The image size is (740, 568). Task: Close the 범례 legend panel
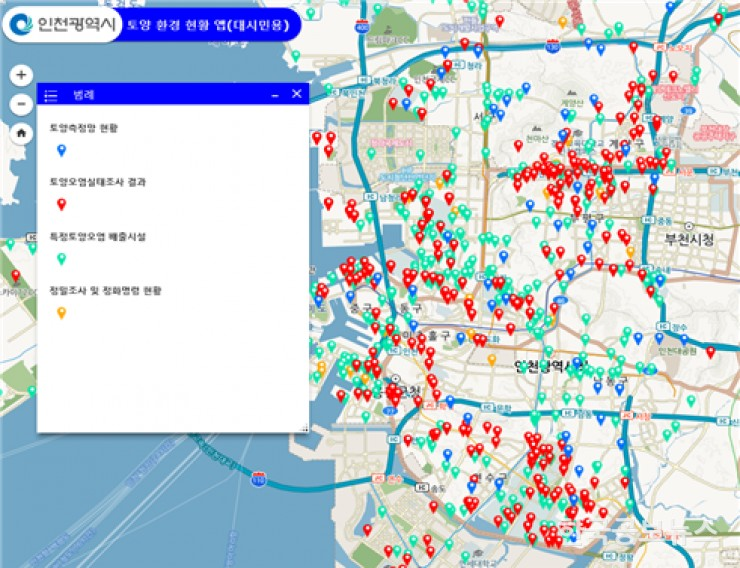[296, 94]
